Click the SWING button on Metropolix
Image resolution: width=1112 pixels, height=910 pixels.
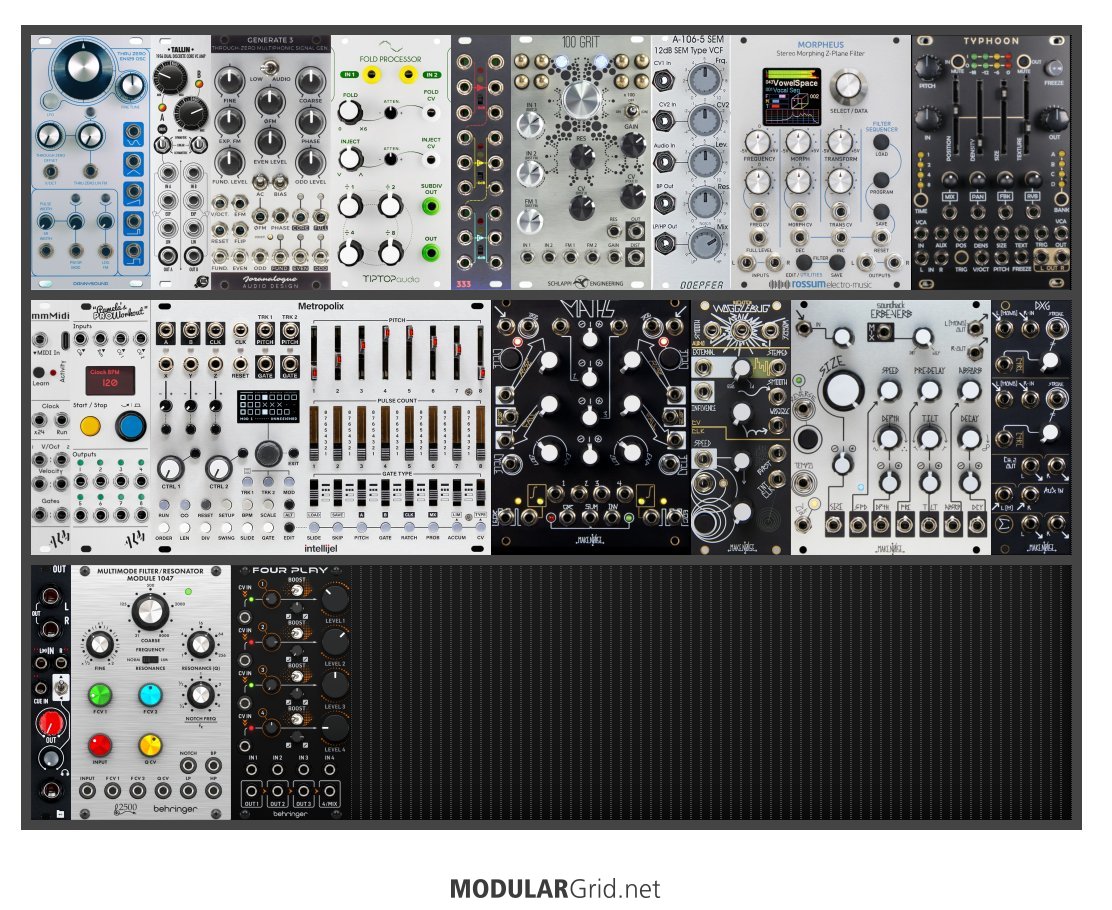[226, 527]
